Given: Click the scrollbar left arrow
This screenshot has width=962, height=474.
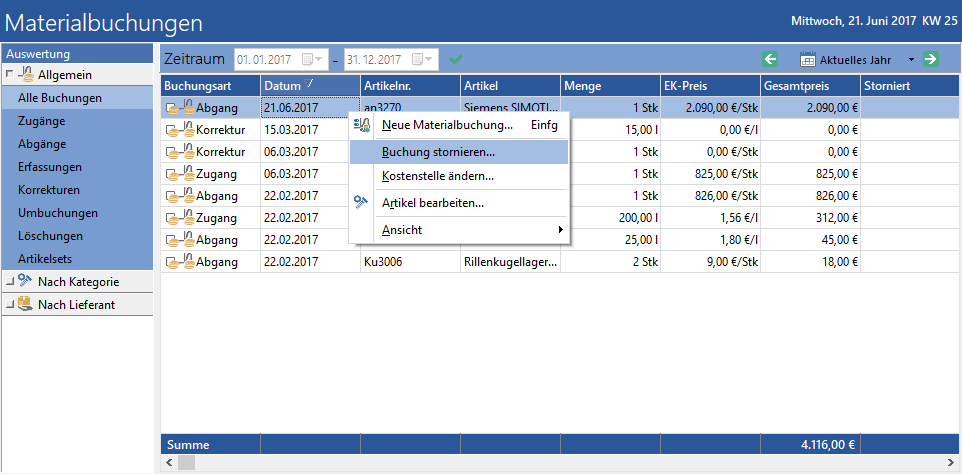Looking at the screenshot, I should (169, 462).
